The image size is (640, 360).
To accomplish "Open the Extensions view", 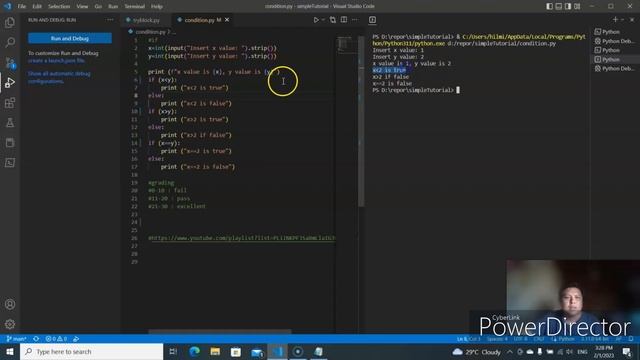I will coord(10,102).
